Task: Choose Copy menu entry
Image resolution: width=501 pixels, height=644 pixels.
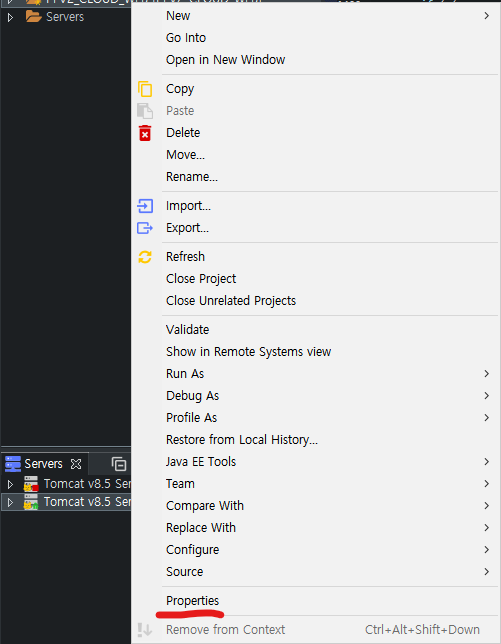Action: click(180, 89)
